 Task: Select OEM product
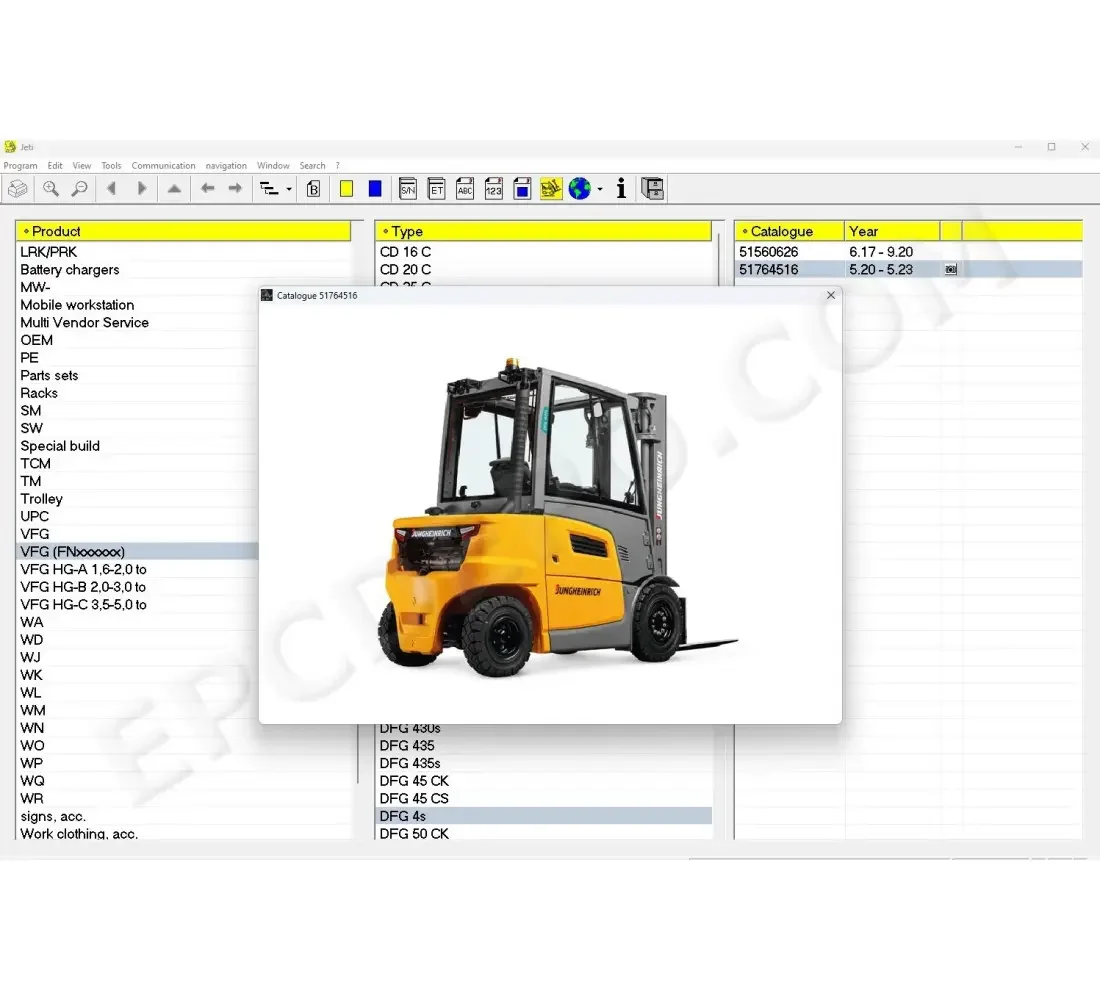36,340
